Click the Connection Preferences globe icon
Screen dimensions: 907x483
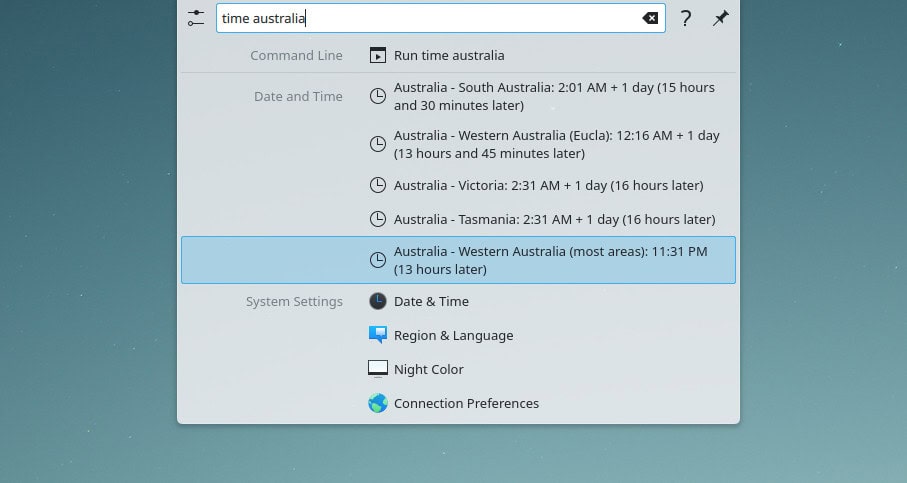tap(377, 404)
